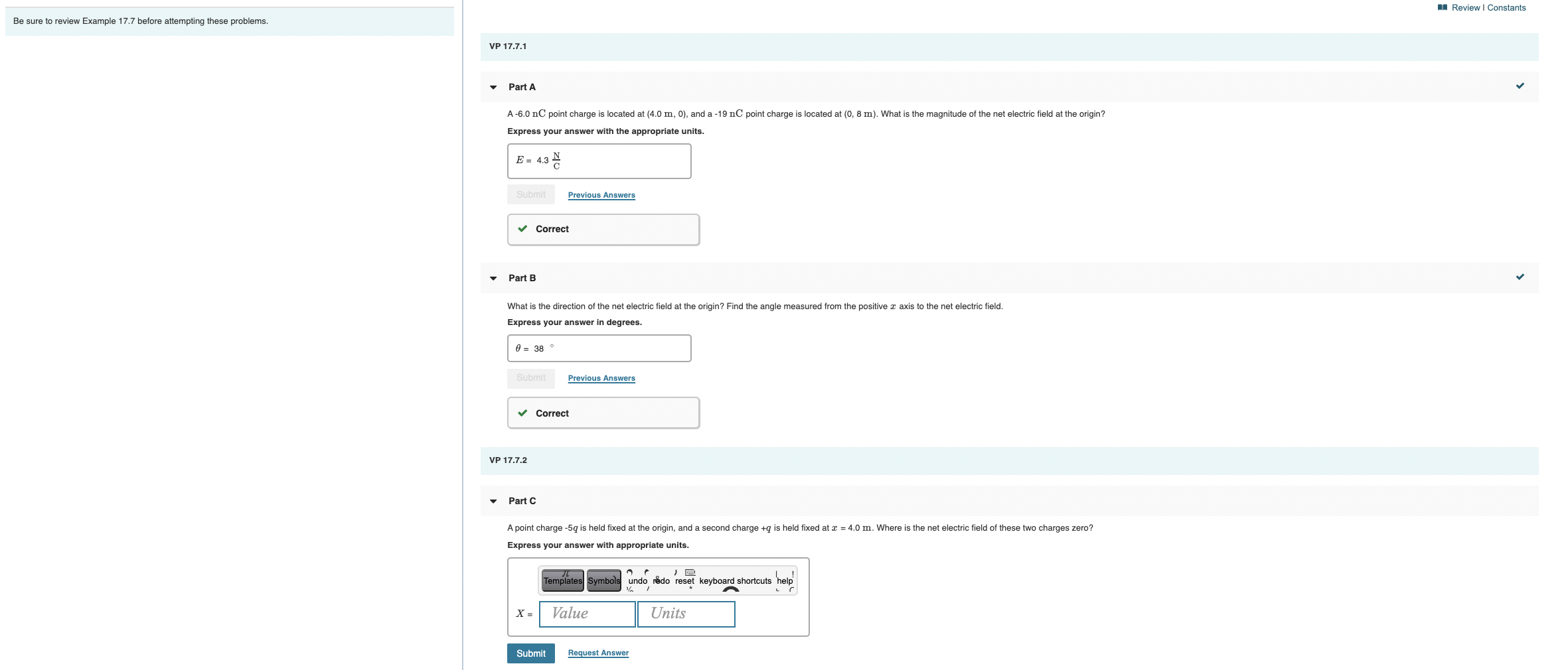Viewport: 1568px width, 670px height.
Task: Submit the Part C answer
Action: coord(530,653)
